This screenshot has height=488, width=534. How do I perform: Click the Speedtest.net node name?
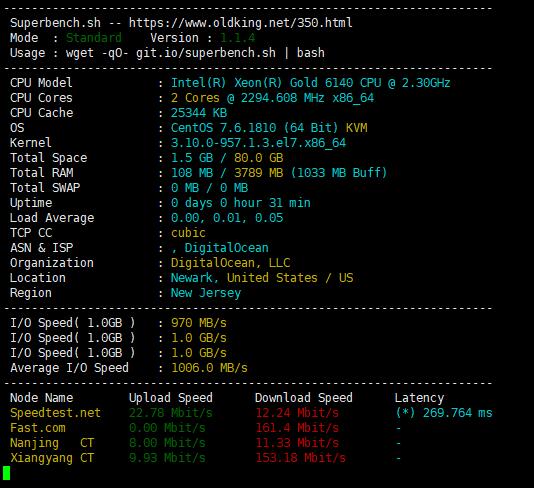pyautogui.click(x=55, y=413)
